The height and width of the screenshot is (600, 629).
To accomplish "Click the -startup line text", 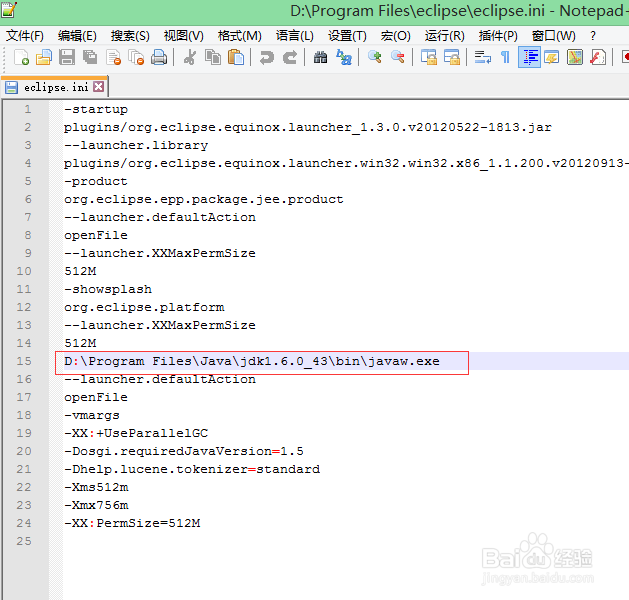I will [x=96, y=109].
